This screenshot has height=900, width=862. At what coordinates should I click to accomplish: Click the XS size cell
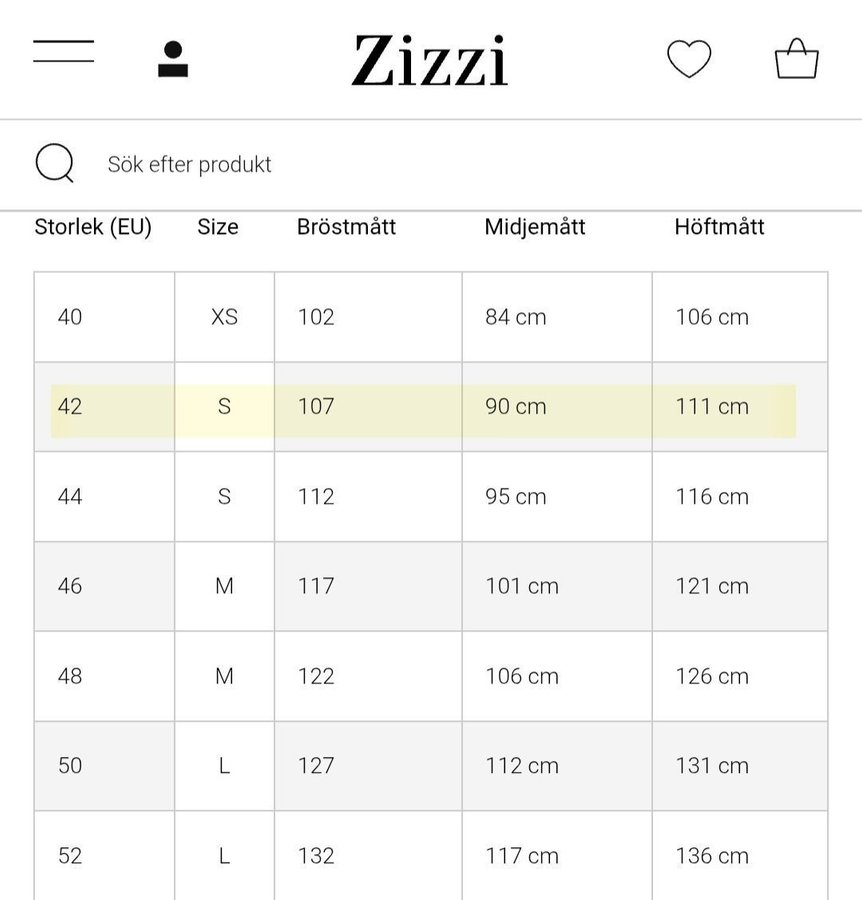pyautogui.click(x=224, y=317)
